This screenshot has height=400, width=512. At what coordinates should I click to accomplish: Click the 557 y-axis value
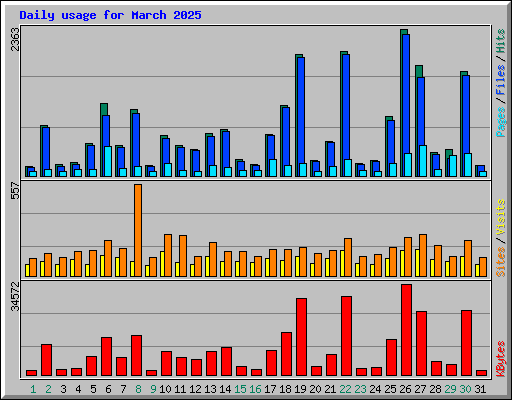pos(15,191)
